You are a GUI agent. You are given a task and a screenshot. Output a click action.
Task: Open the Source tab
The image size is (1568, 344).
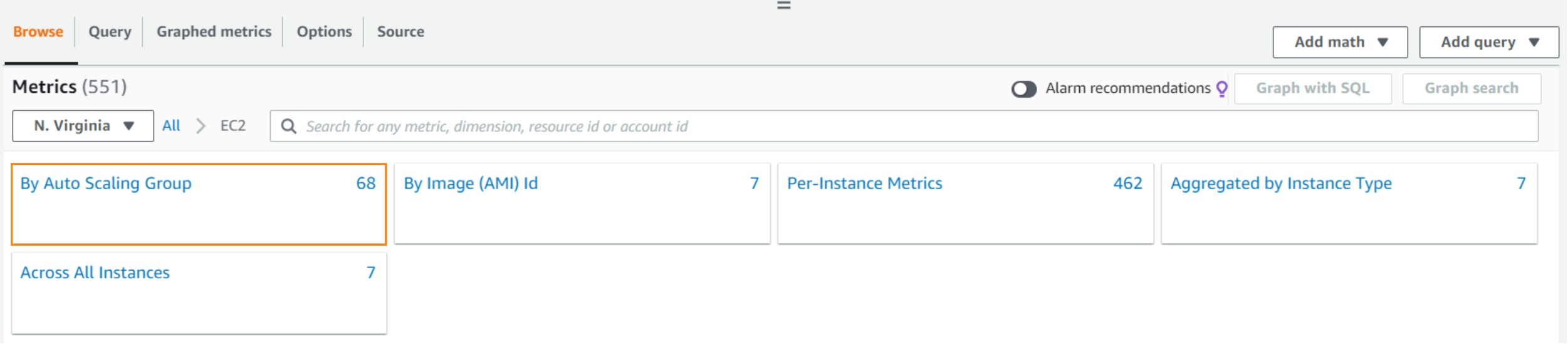coord(400,32)
